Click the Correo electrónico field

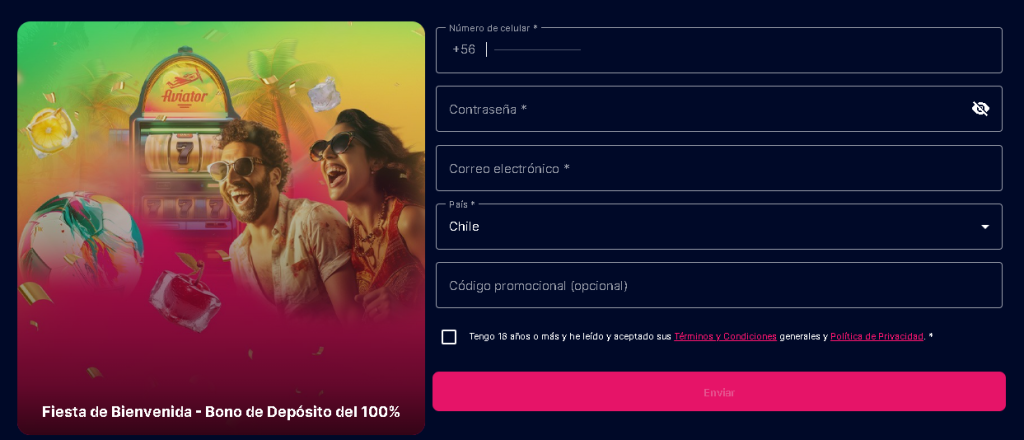point(718,168)
